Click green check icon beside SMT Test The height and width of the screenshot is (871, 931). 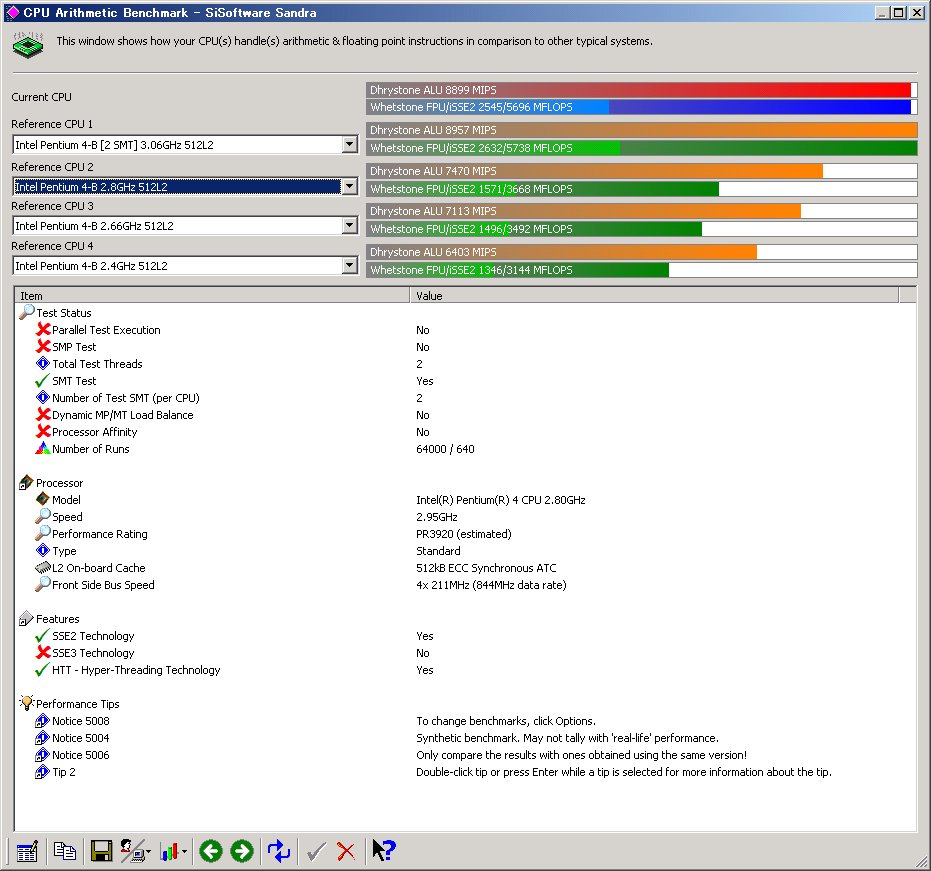click(x=42, y=380)
